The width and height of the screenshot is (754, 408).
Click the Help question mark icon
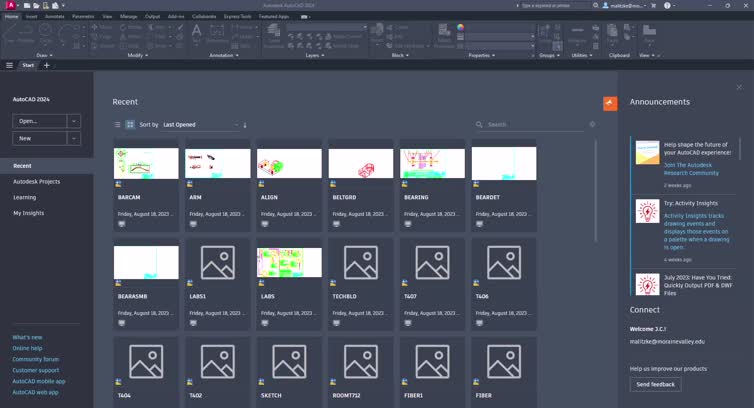pos(667,6)
